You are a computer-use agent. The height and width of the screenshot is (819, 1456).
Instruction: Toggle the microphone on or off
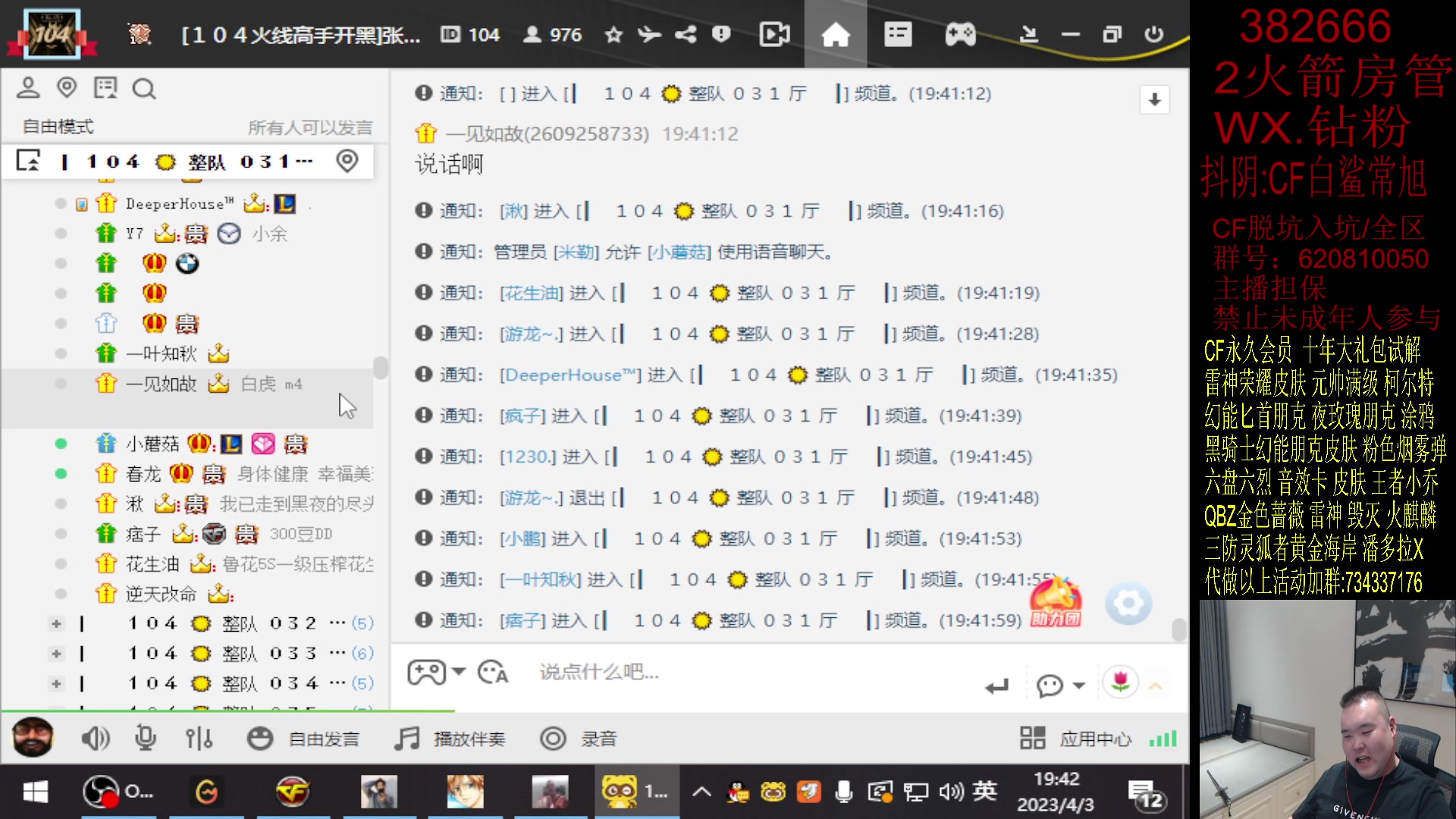click(x=145, y=739)
